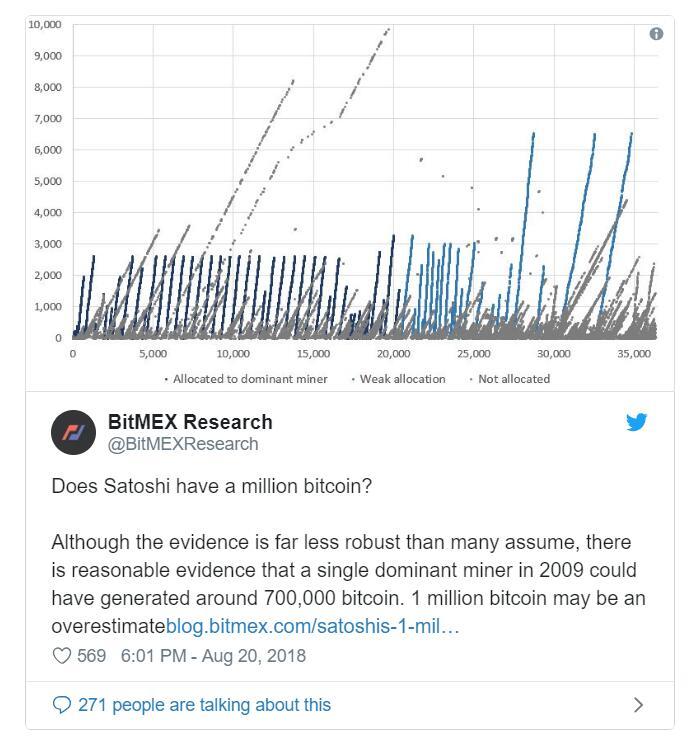This screenshot has width=688, height=739.
Task: Open the BitMEX Research profile avatar
Action: click(74, 432)
